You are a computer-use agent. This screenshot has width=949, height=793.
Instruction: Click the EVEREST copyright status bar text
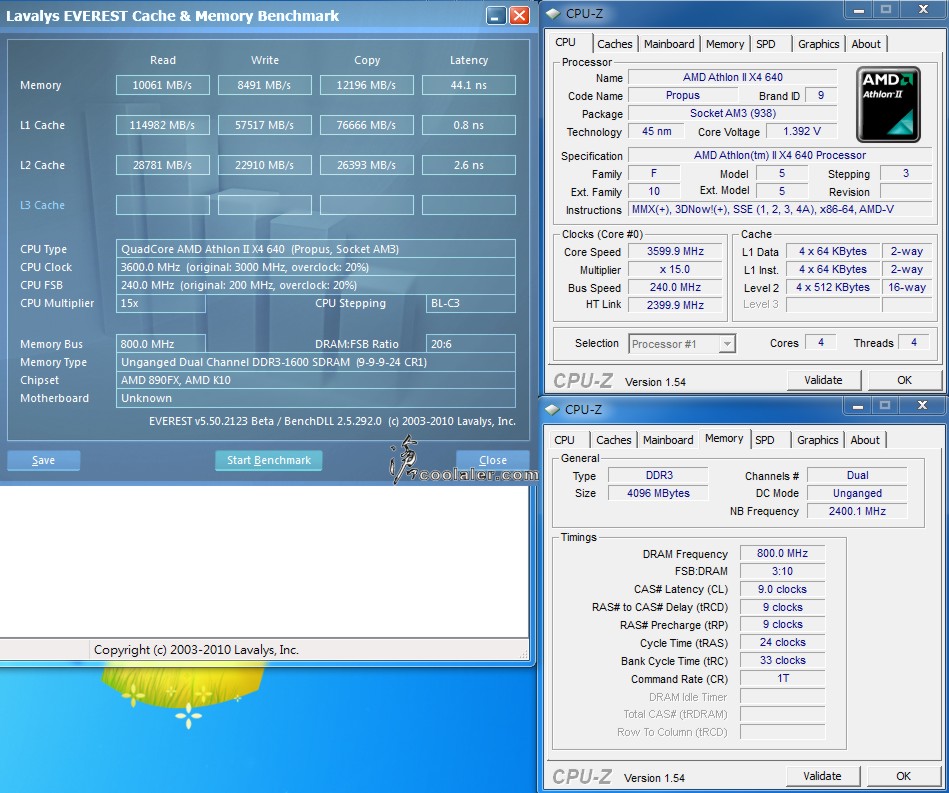pyautogui.click(x=196, y=650)
